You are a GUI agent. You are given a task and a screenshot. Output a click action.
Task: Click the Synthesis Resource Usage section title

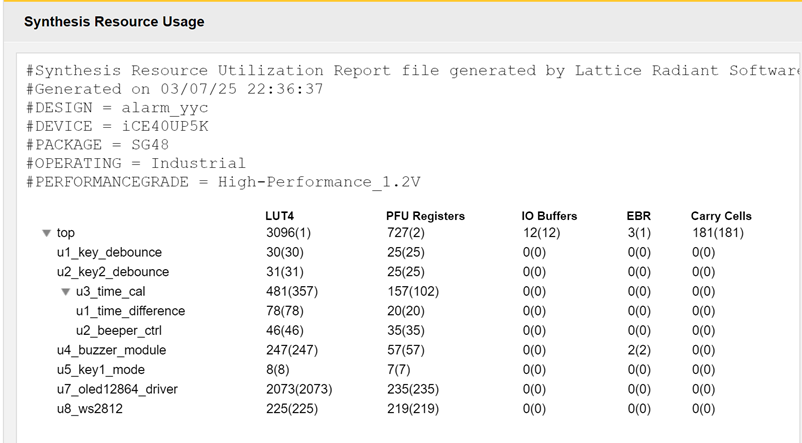click(114, 21)
